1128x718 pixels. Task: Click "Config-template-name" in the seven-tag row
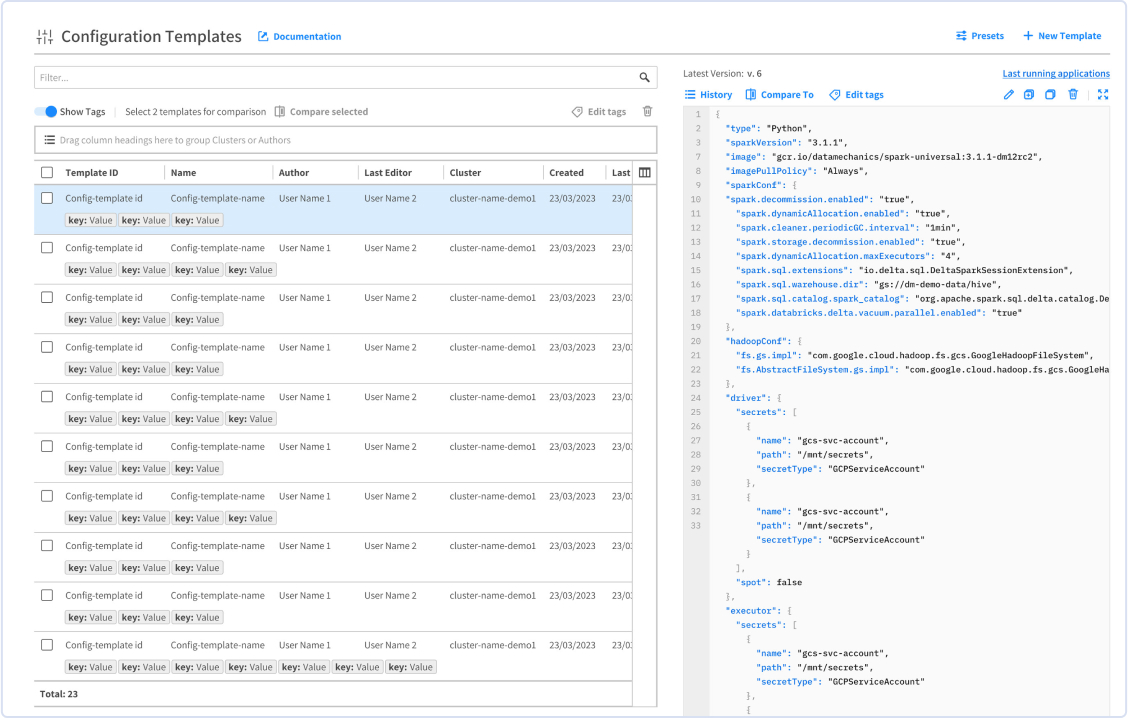tap(217, 645)
